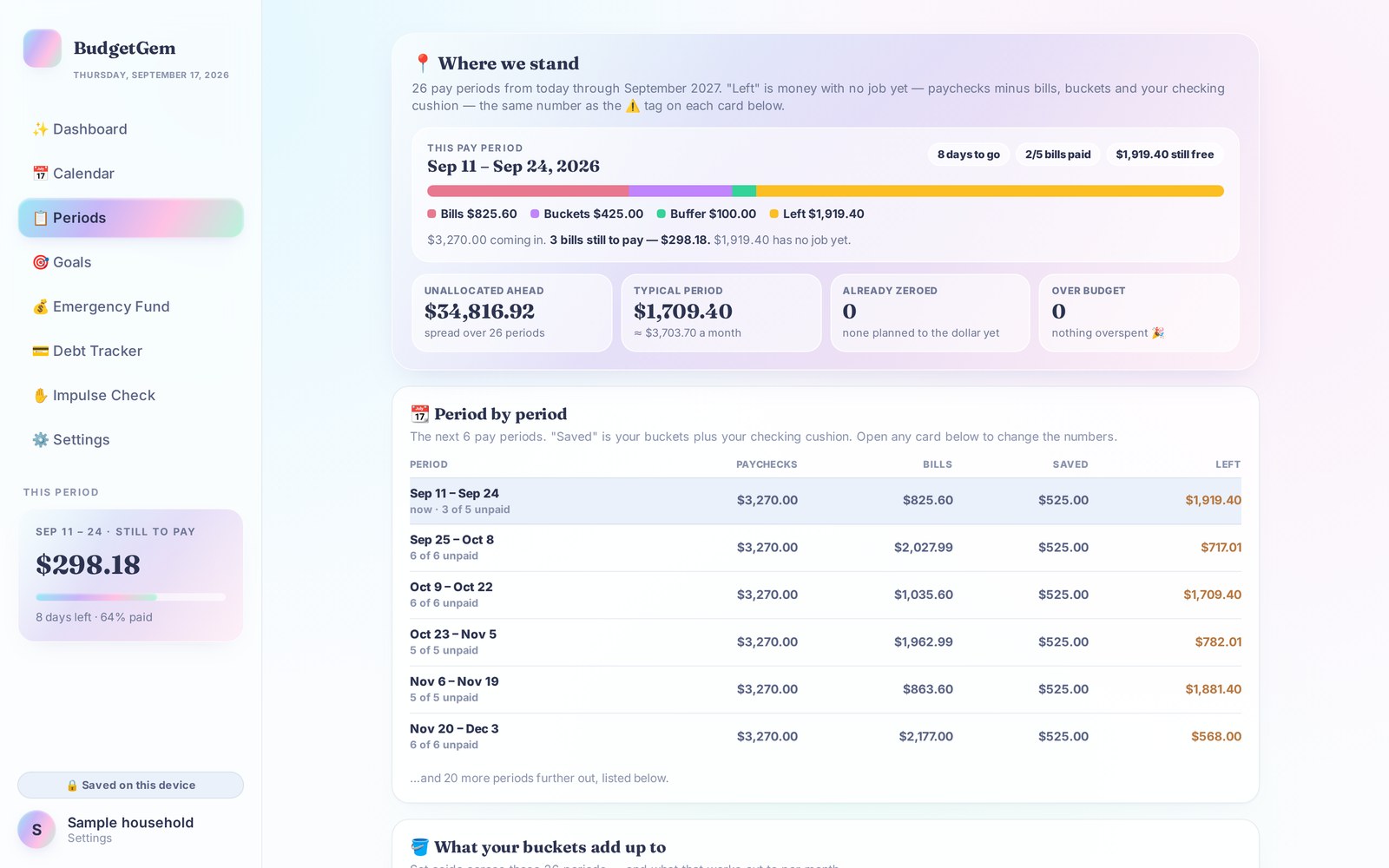Click the Saved on this device button

[130, 786]
